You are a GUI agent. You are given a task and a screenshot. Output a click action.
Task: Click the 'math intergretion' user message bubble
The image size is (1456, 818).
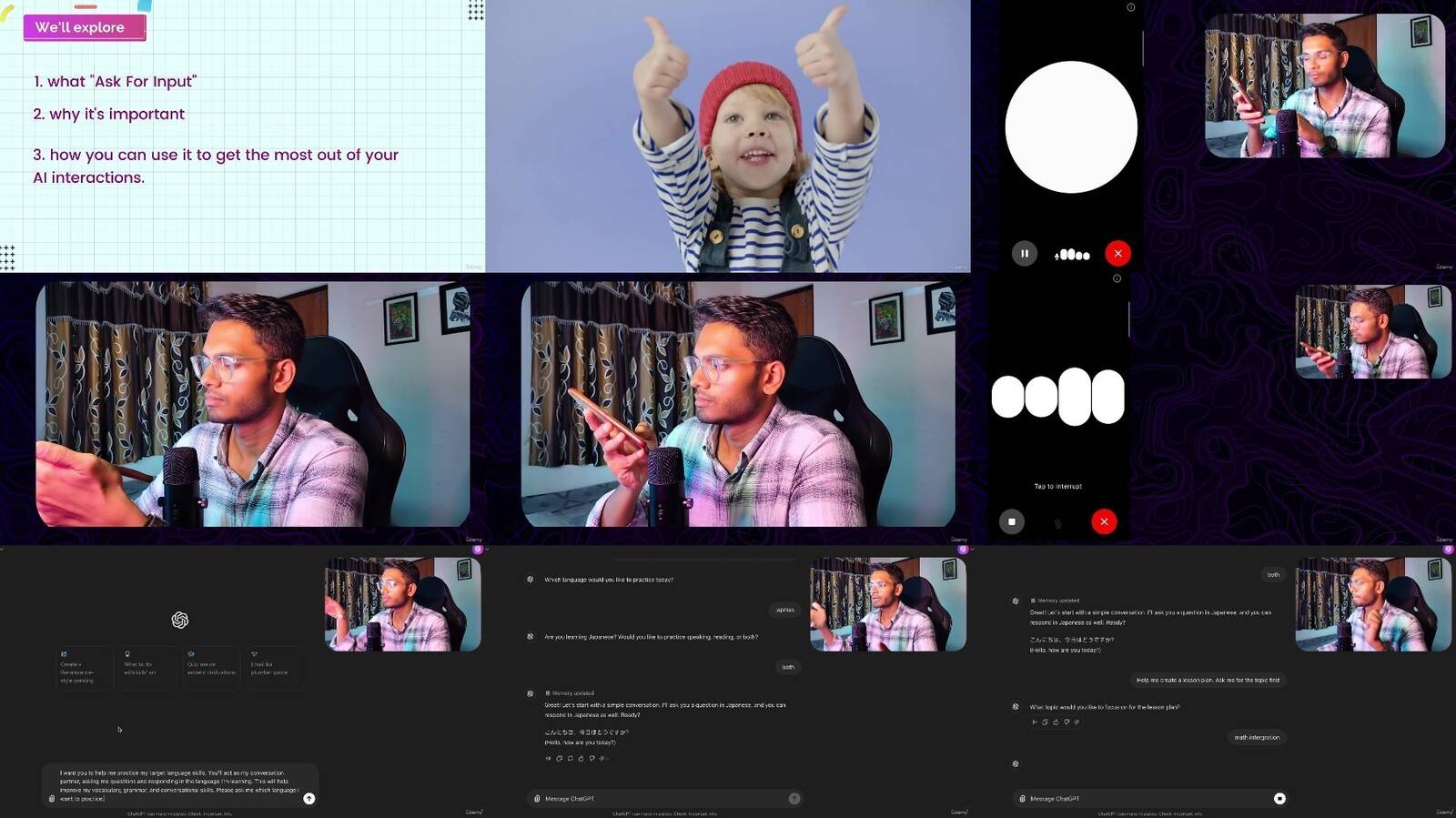(x=1257, y=737)
